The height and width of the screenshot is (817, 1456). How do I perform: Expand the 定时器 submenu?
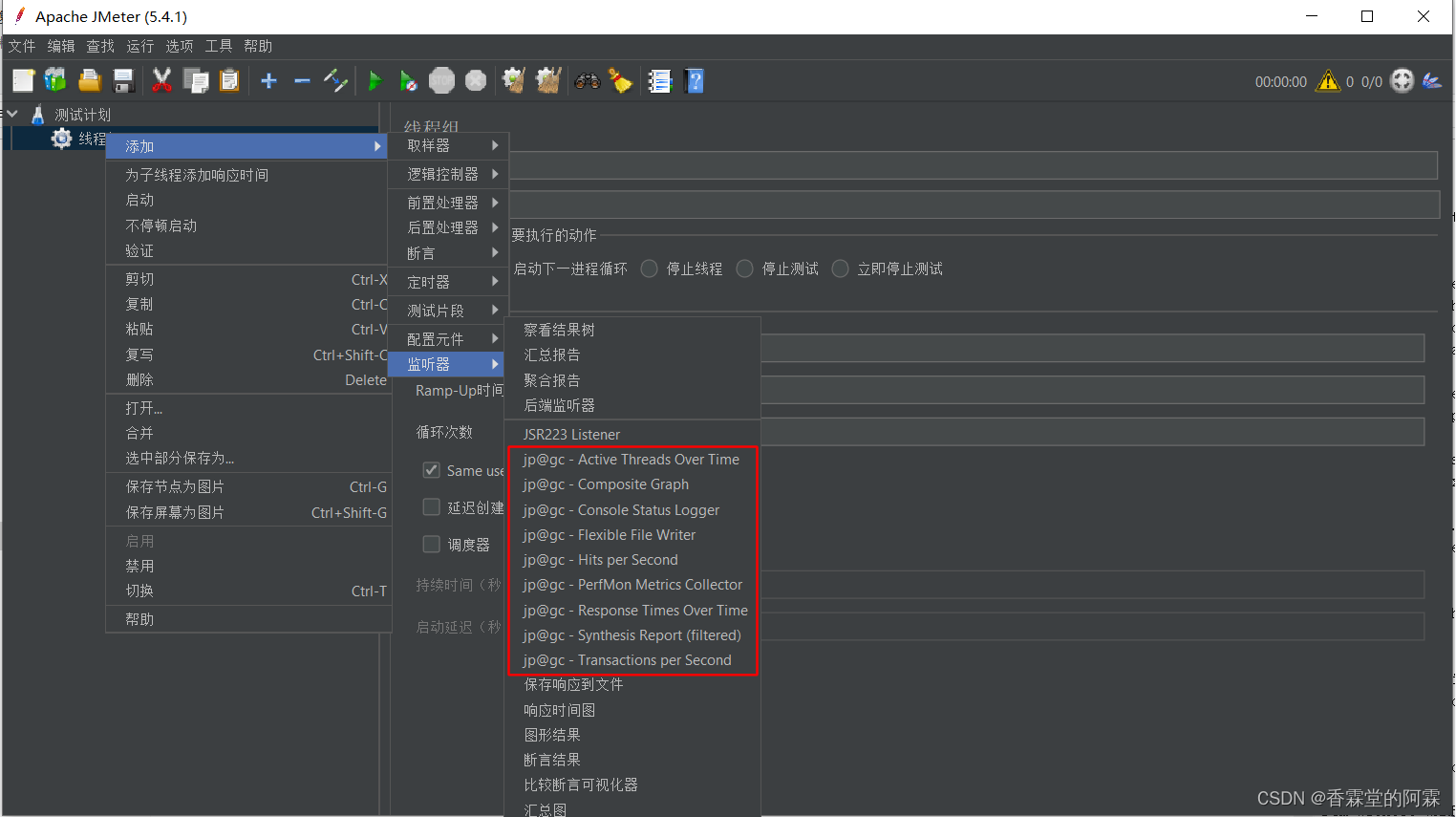(448, 282)
